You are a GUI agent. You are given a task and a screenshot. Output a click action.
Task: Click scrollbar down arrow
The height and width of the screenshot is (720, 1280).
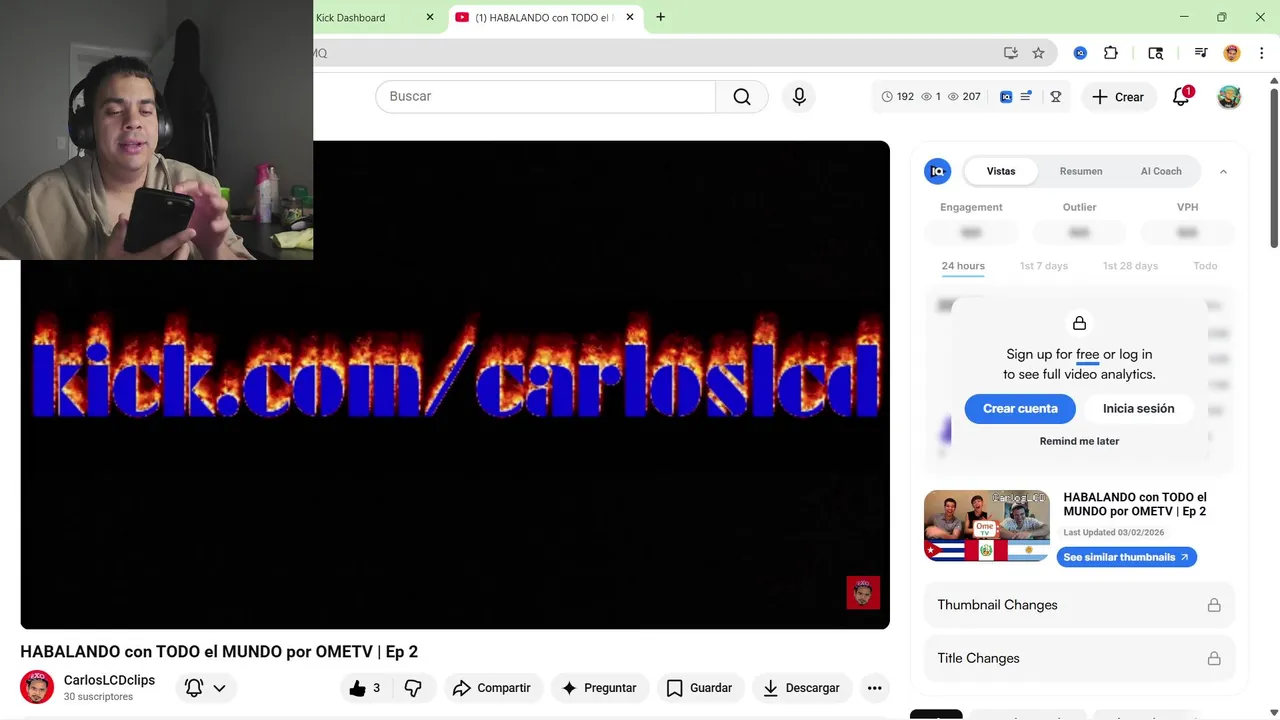tap(1274, 712)
